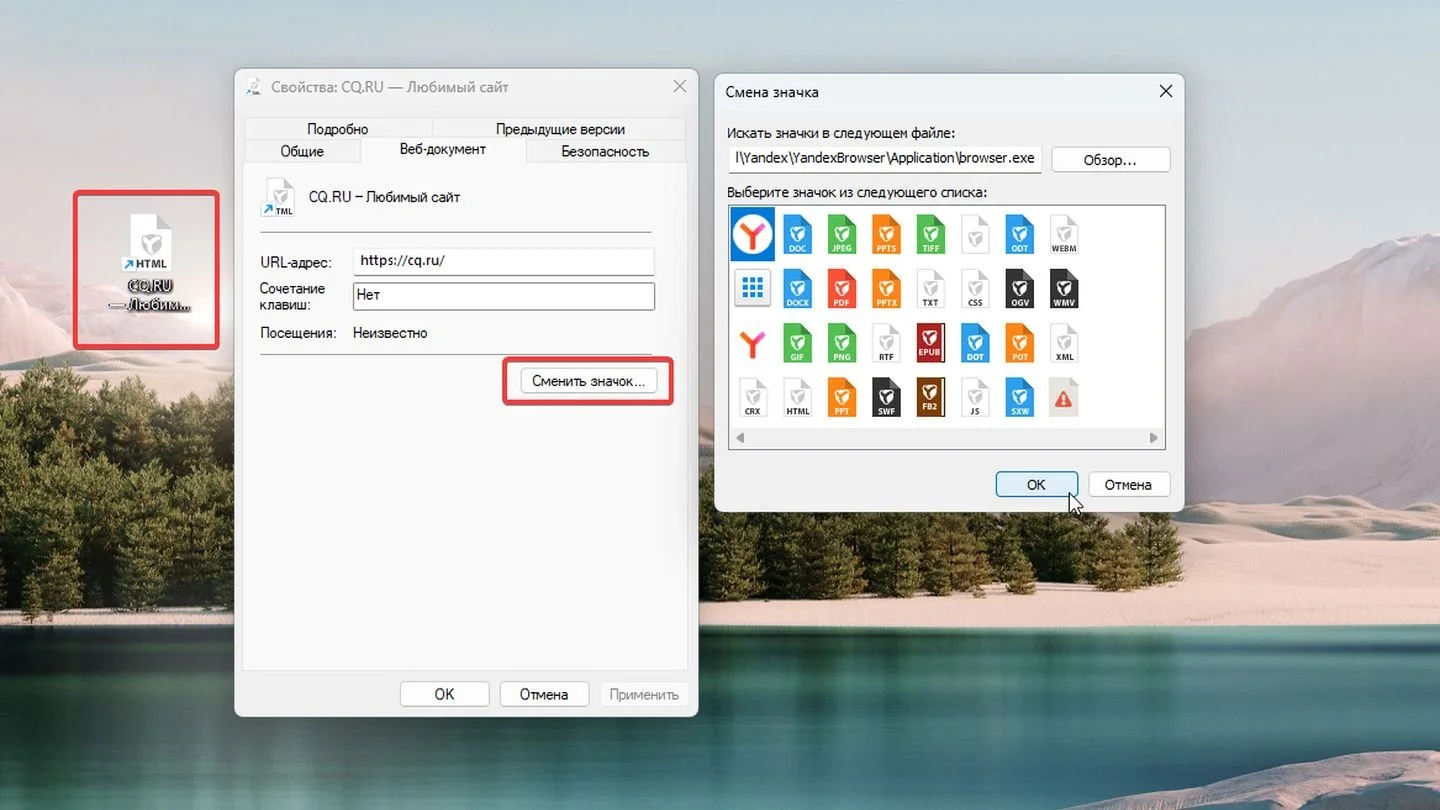Click the Обзор browse button
Image resolution: width=1440 pixels, height=810 pixels.
point(1111,160)
